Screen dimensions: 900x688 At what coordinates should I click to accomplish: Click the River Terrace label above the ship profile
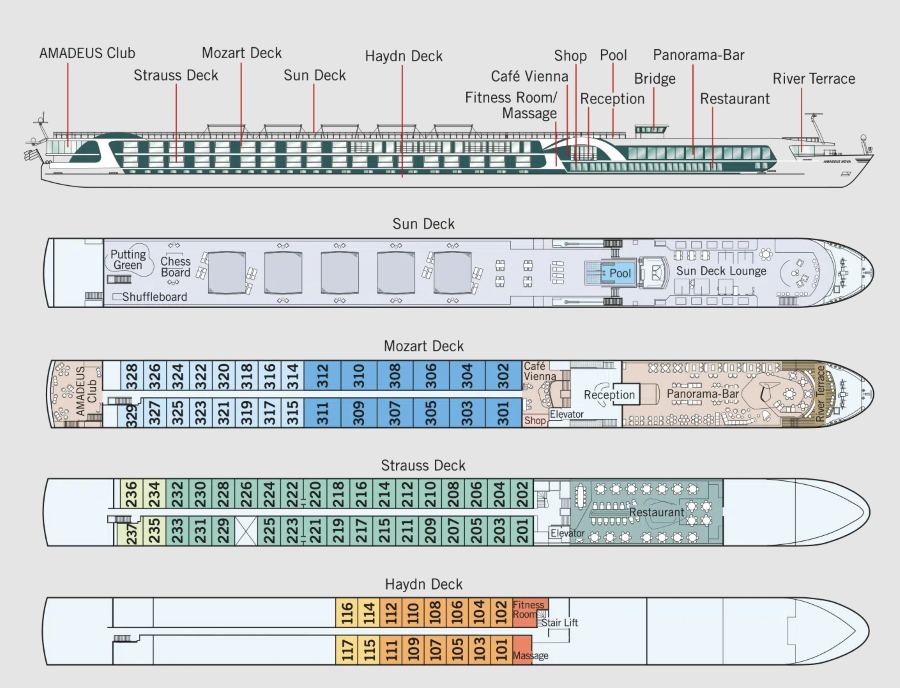(x=814, y=79)
